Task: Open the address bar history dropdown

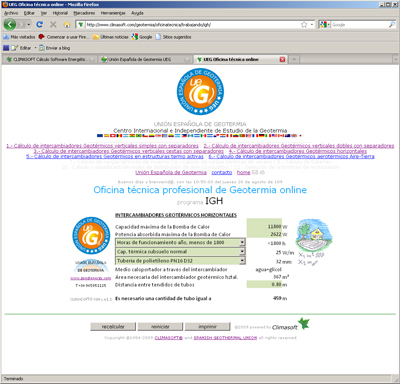Action: (312, 25)
